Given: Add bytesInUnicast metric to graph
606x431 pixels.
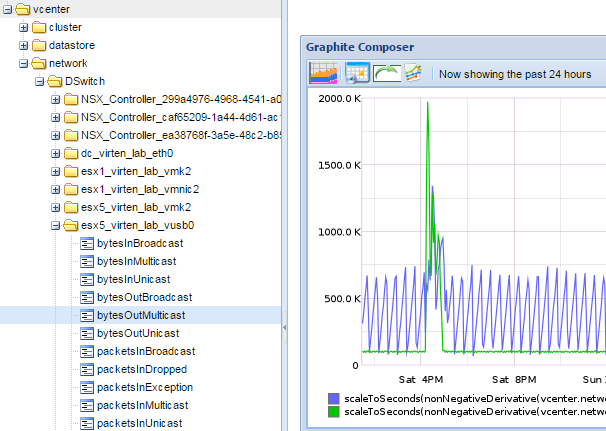Looking at the screenshot, I should pyautogui.click(x=134, y=279).
